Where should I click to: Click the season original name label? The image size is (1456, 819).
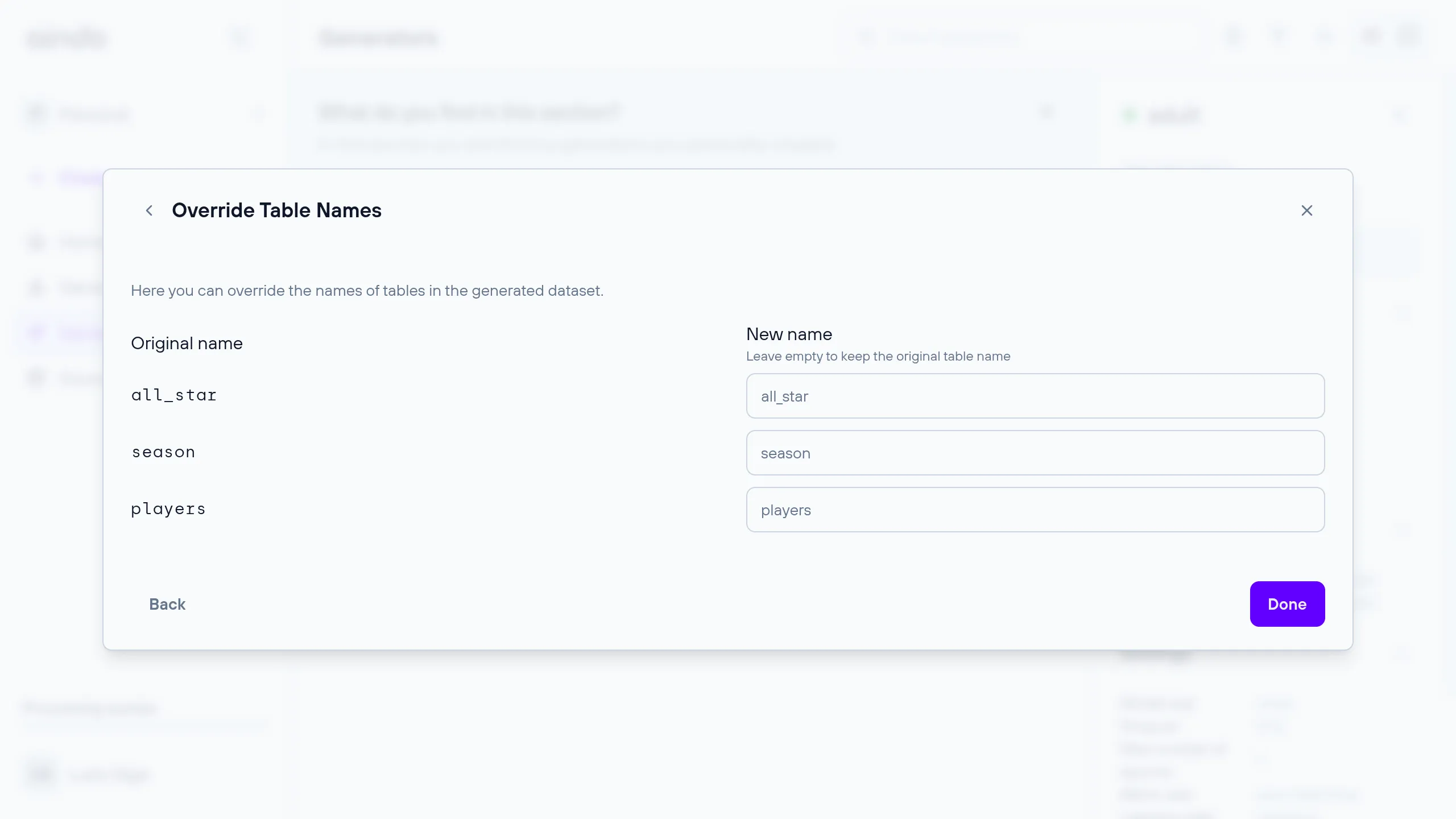164,452
